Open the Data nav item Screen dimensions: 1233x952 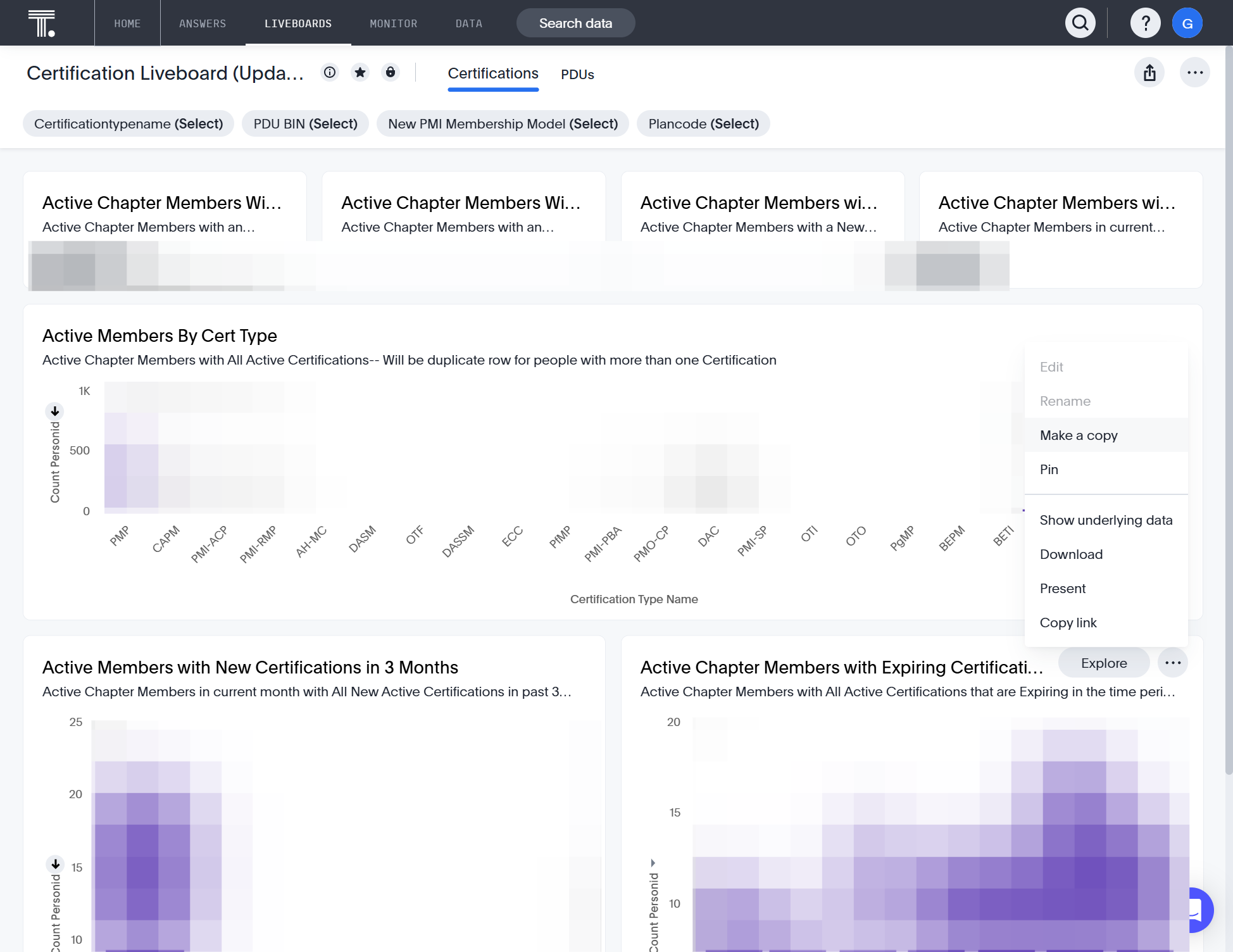coord(469,23)
